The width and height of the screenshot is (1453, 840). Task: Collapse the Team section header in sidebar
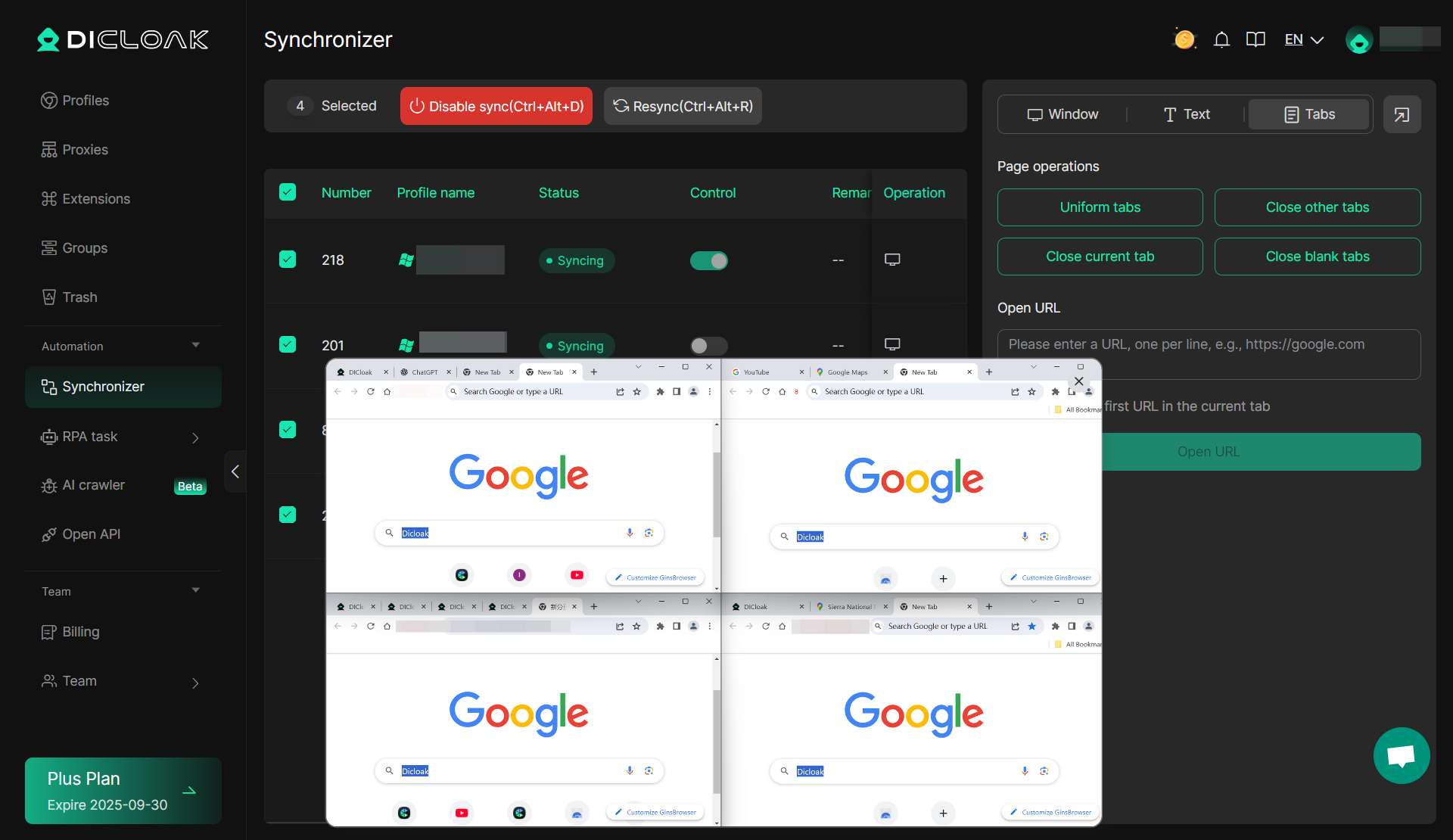(x=196, y=590)
